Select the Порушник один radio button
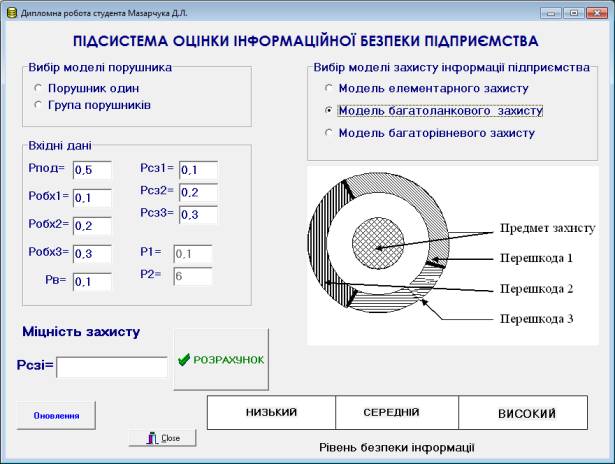The image size is (615, 464). coord(38,88)
